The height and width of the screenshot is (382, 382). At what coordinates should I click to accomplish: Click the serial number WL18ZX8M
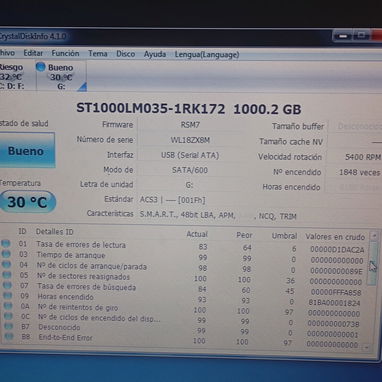coord(190,140)
